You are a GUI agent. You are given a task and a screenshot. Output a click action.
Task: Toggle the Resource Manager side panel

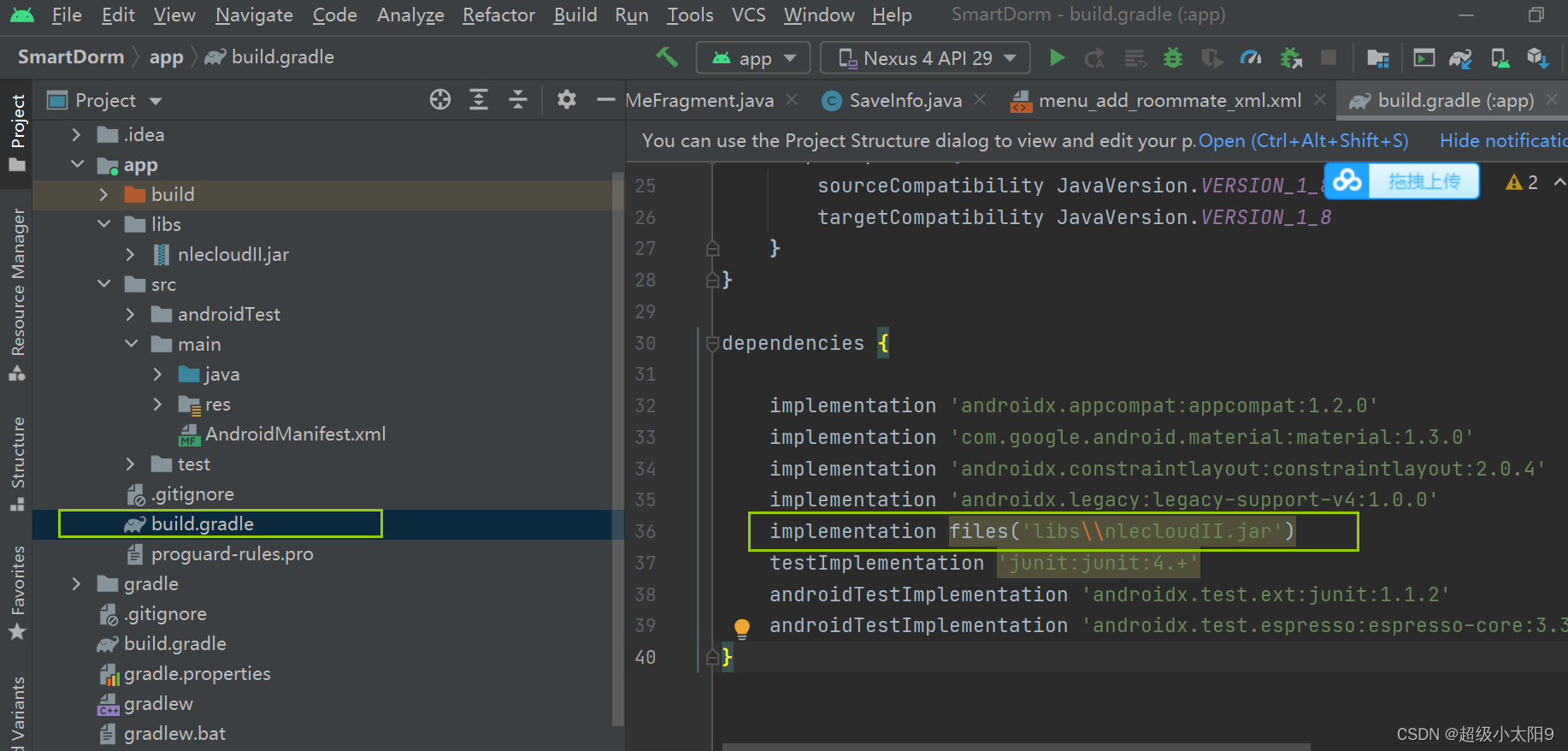[x=18, y=293]
